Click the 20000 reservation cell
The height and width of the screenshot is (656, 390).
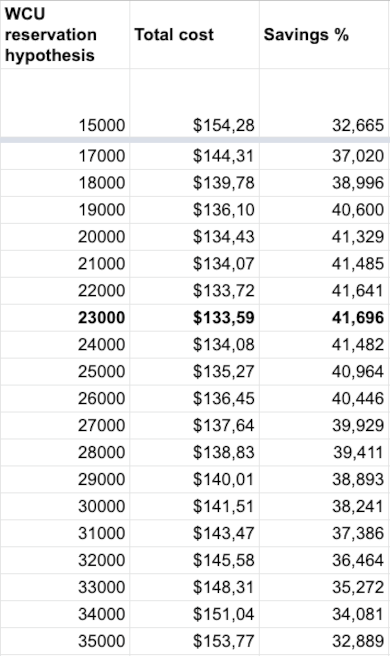tap(65, 237)
